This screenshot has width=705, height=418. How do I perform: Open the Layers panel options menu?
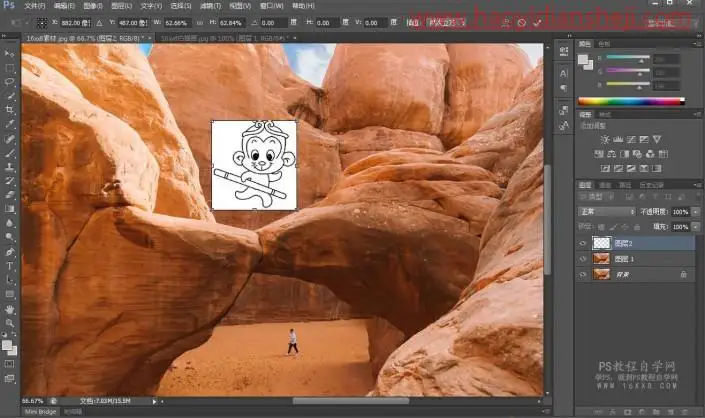tap(697, 185)
